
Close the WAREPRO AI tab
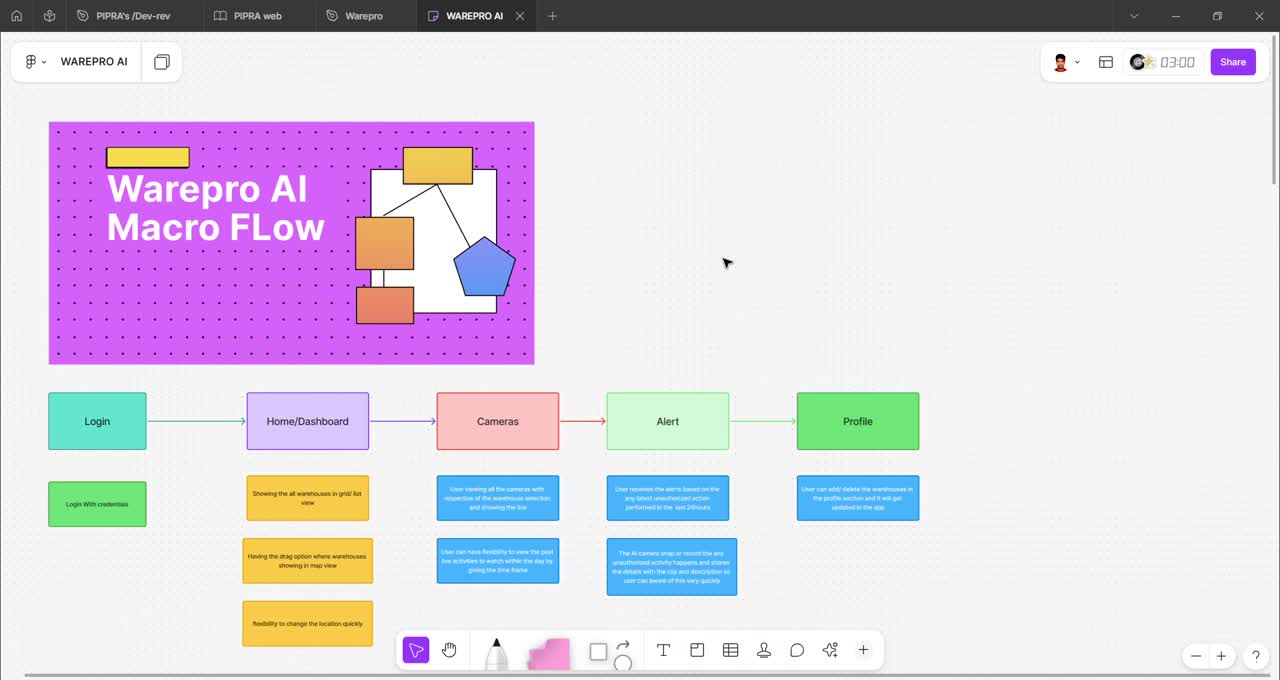pyautogui.click(x=520, y=16)
